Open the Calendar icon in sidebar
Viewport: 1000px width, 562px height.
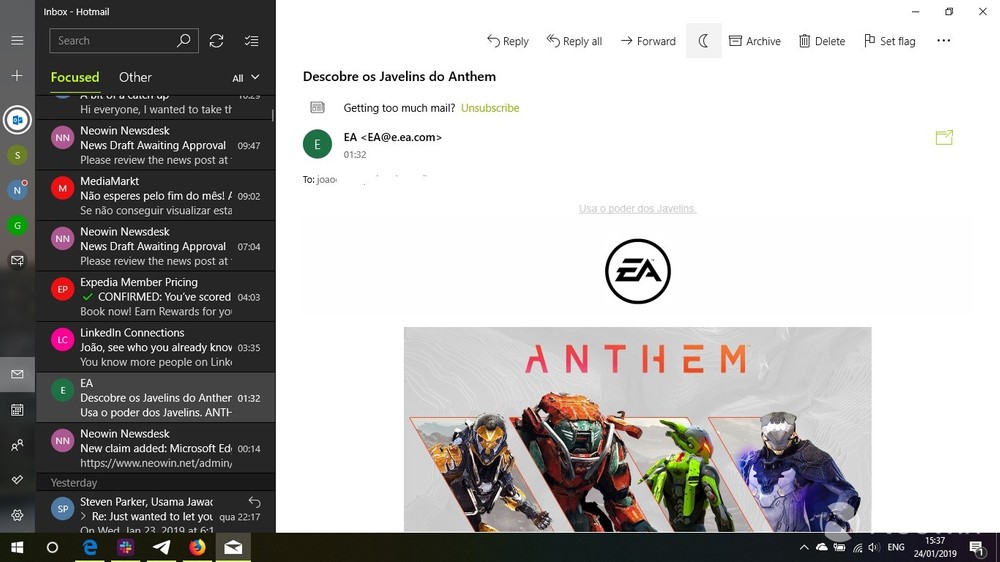[17, 410]
